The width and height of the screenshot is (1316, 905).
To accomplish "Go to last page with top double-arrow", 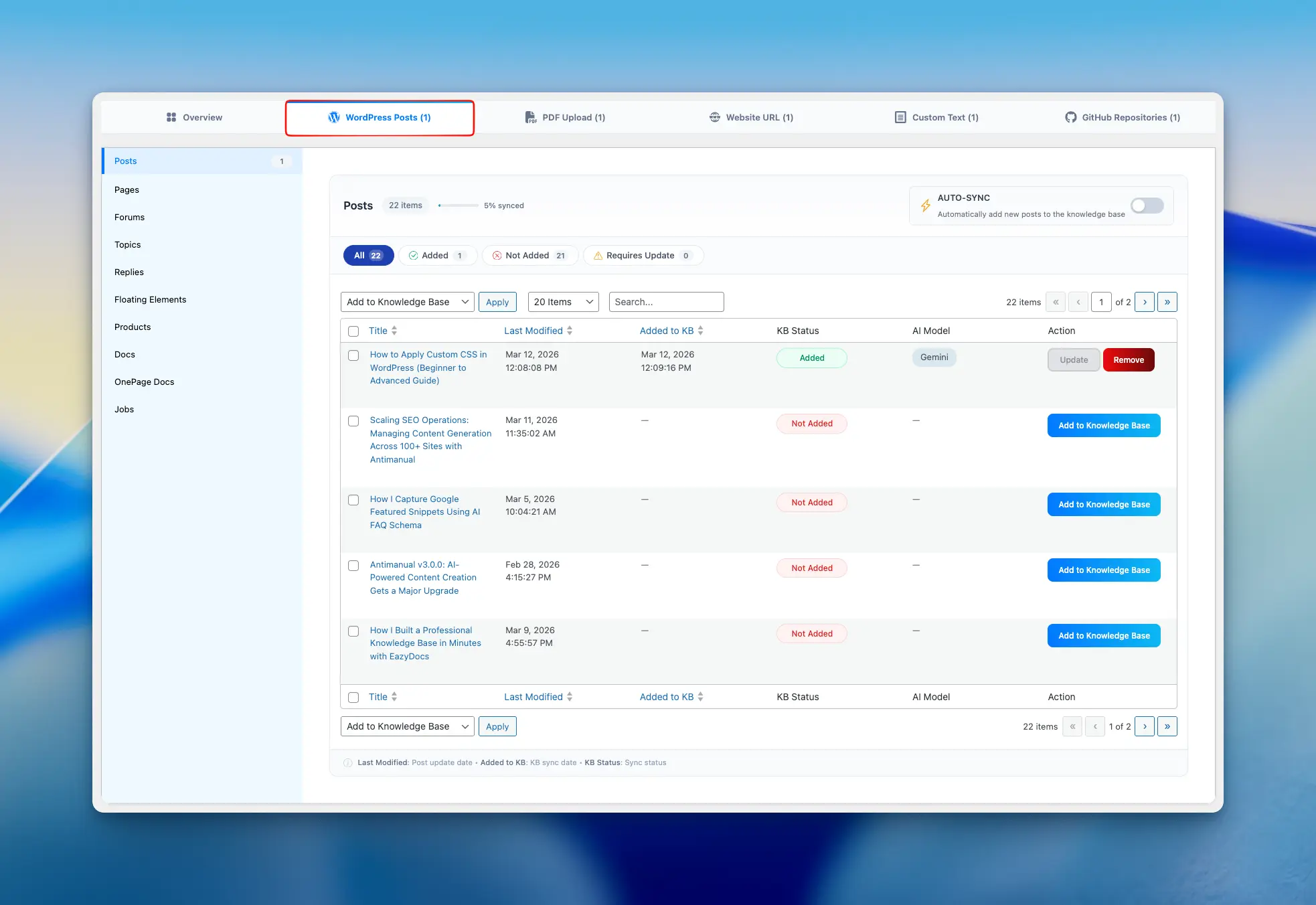I will point(1167,302).
